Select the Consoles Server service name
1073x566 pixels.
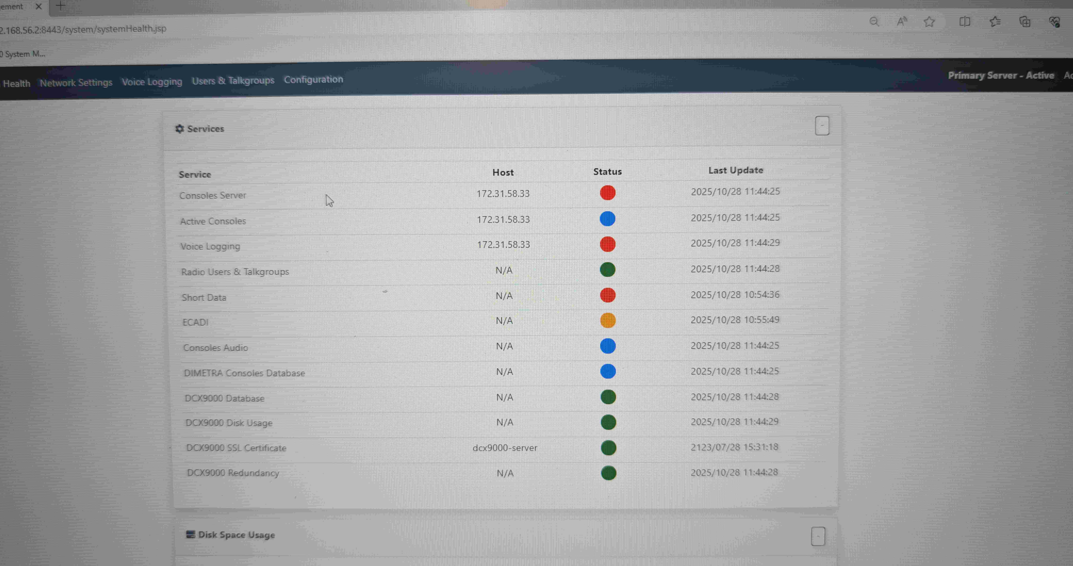(x=213, y=196)
